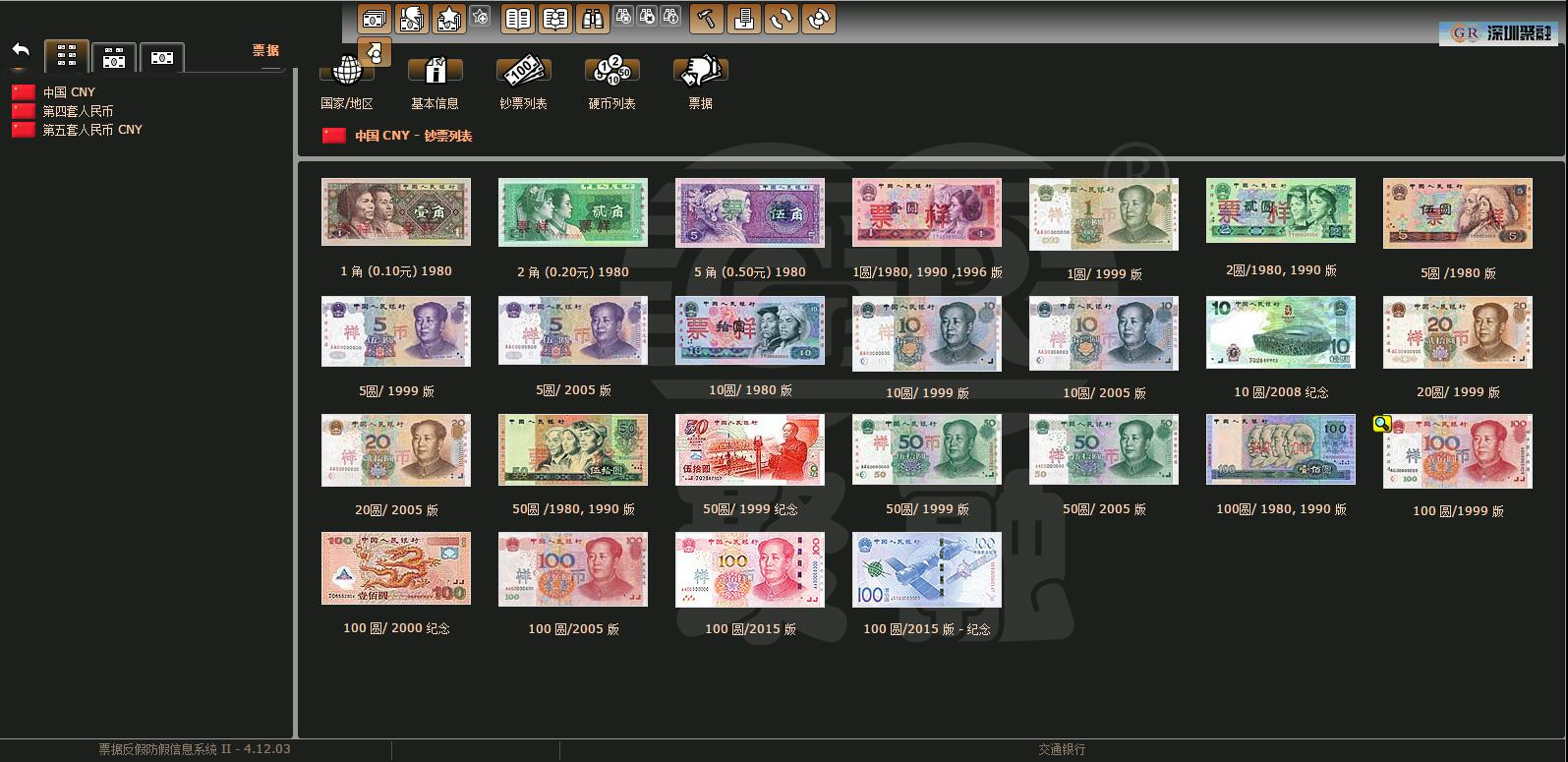Open the 50圆/1980, 1990 版 banknote
The height and width of the screenshot is (762, 1568).
click(573, 449)
